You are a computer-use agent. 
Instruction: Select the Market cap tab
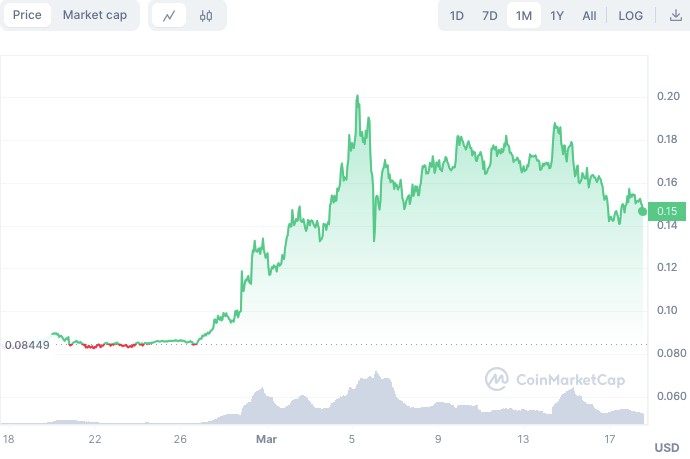point(94,16)
